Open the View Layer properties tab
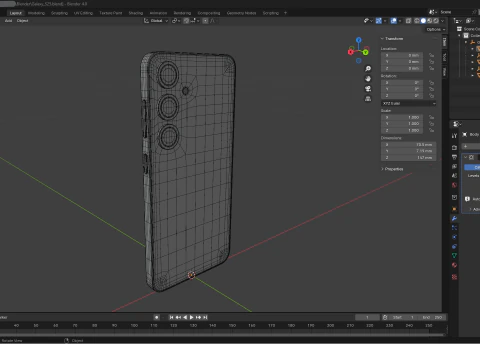The height and width of the screenshot is (360, 480). (x=454, y=166)
